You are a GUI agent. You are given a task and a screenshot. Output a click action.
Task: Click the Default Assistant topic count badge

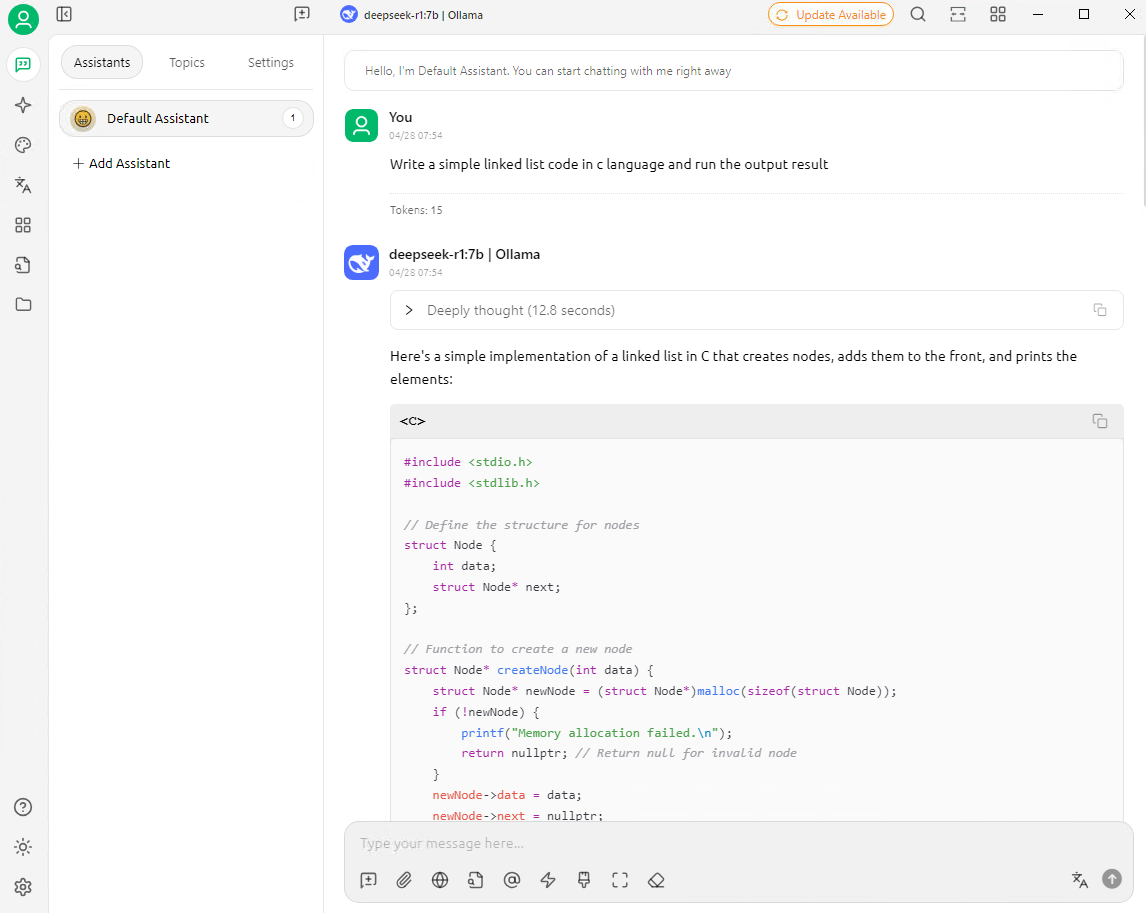pyautogui.click(x=293, y=118)
